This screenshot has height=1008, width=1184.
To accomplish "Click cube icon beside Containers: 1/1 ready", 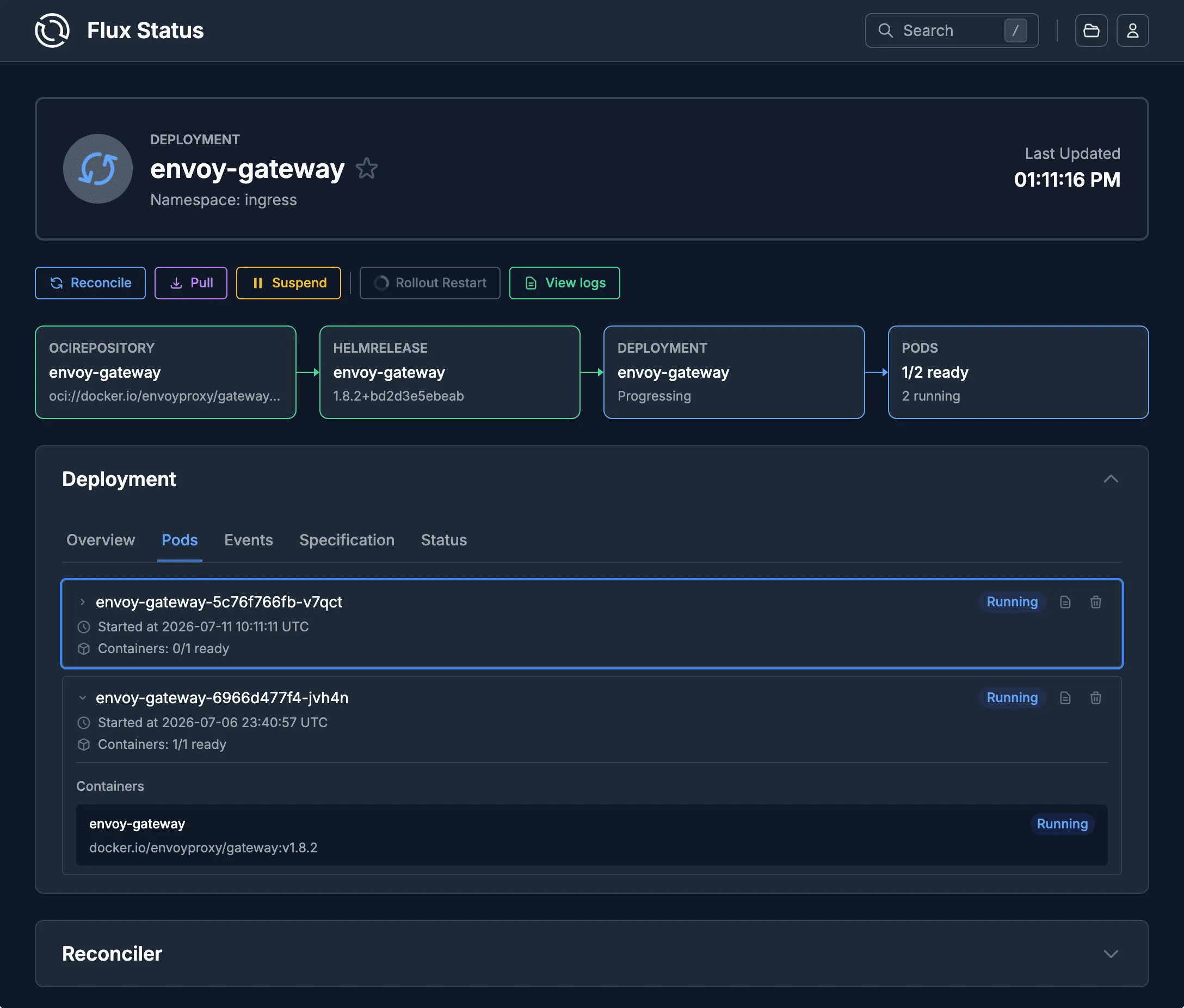I will tap(83, 745).
